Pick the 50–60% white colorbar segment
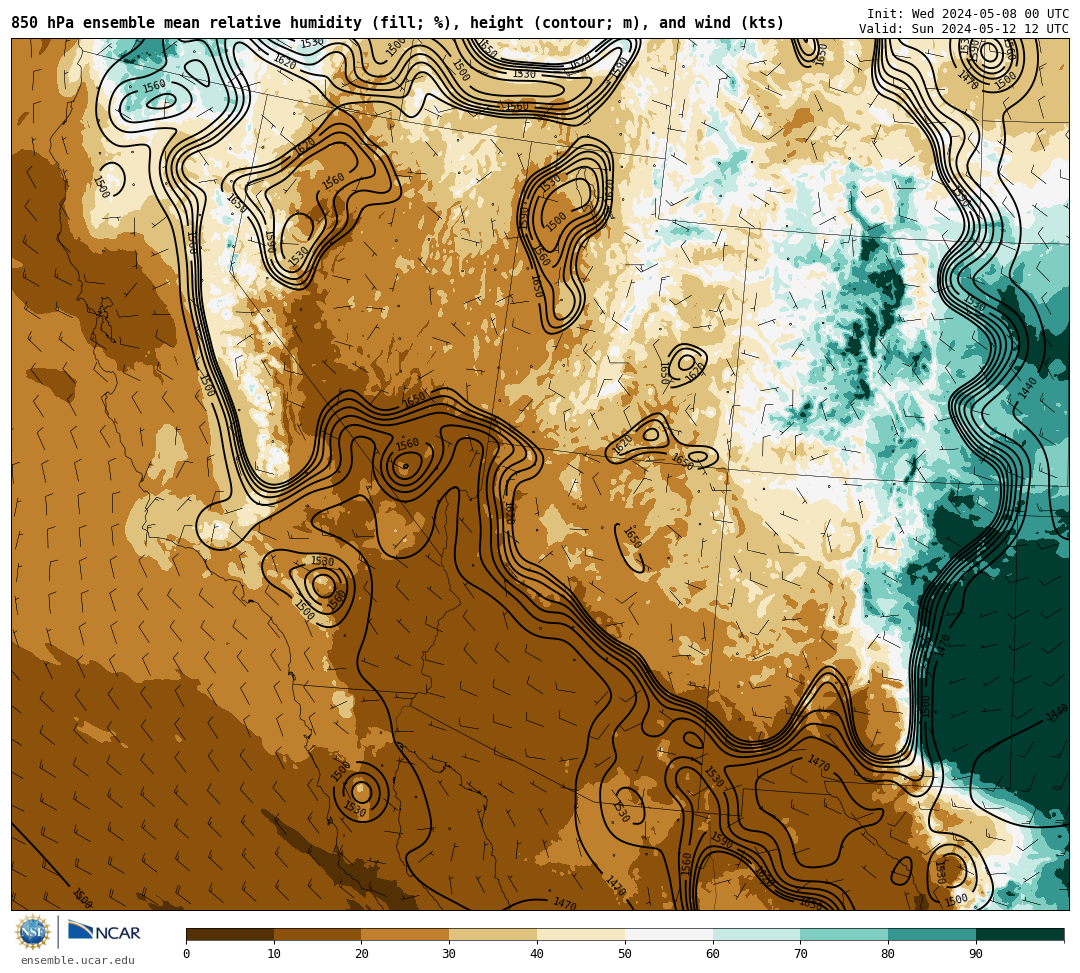This screenshot has height=973, width=1080. [x=669, y=934]
